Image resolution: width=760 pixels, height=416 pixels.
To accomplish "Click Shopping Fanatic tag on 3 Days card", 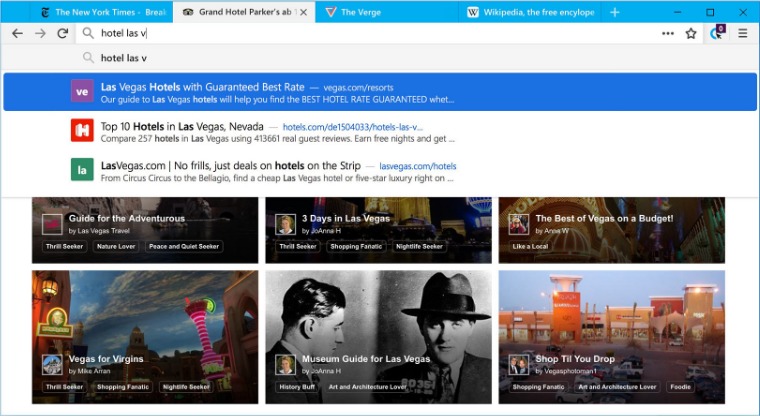I will 356,246.
